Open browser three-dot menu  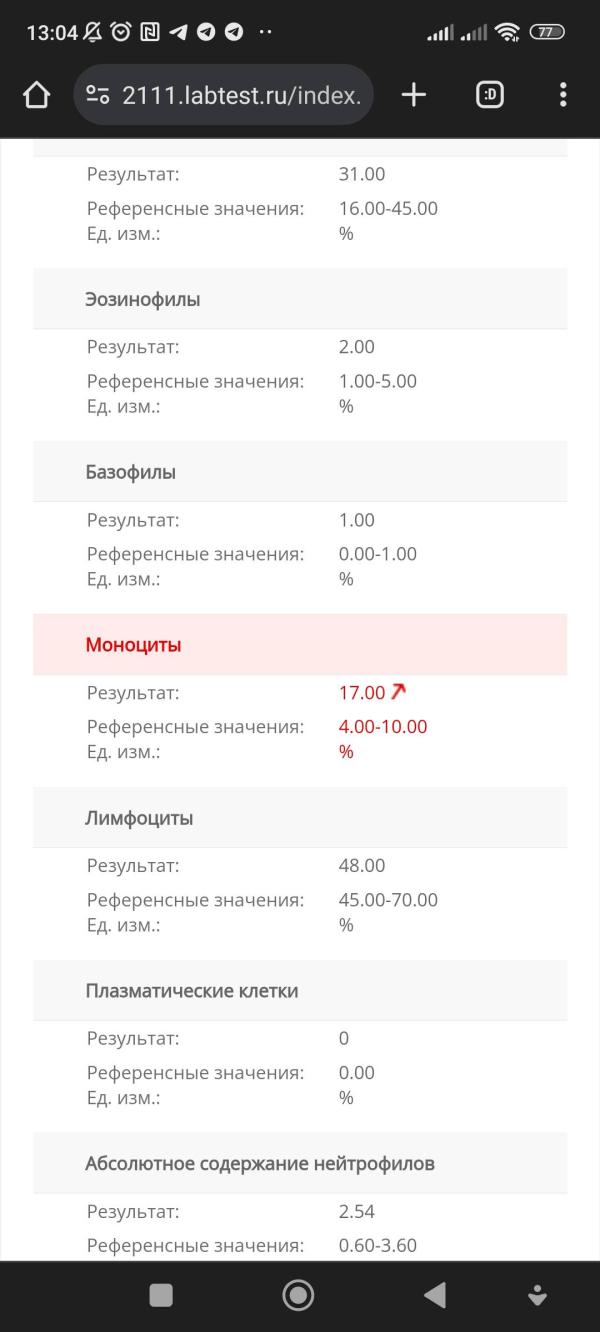563,95
